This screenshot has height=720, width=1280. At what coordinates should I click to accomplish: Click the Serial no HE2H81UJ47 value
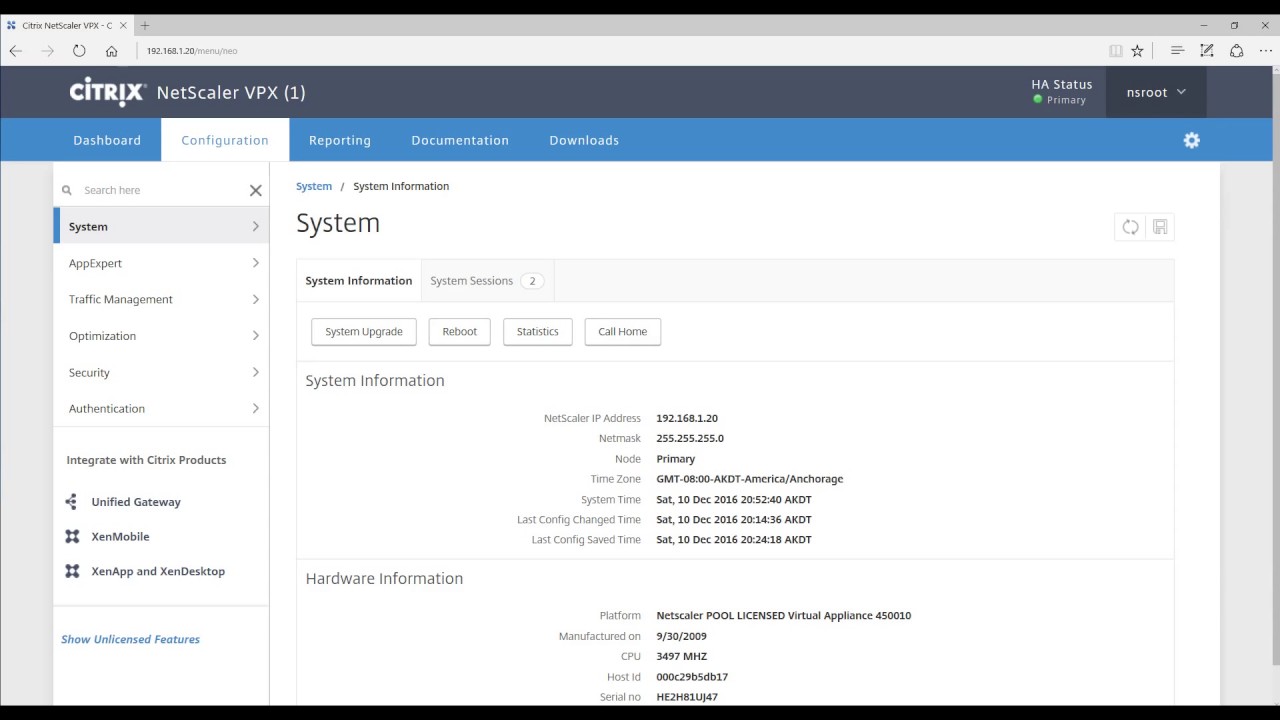687,697
